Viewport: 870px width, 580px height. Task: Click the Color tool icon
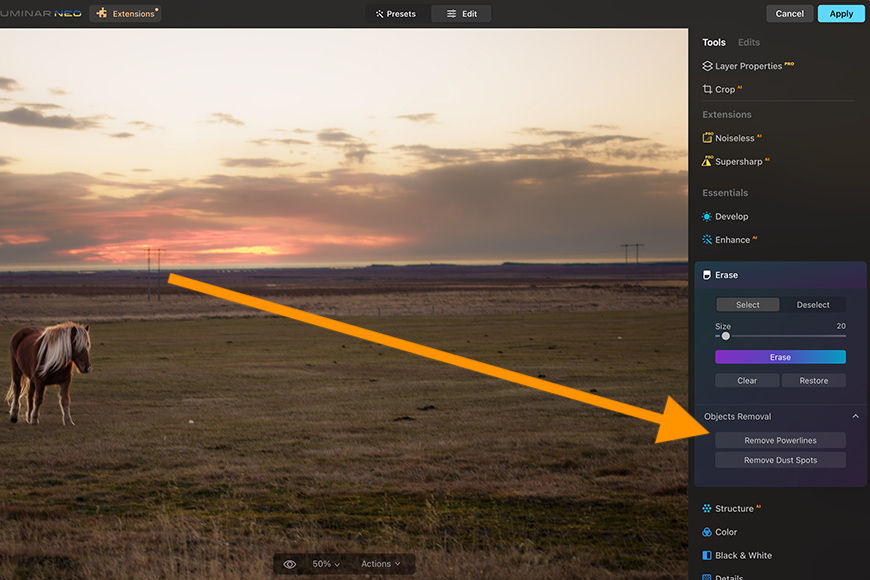coord(707,532)
